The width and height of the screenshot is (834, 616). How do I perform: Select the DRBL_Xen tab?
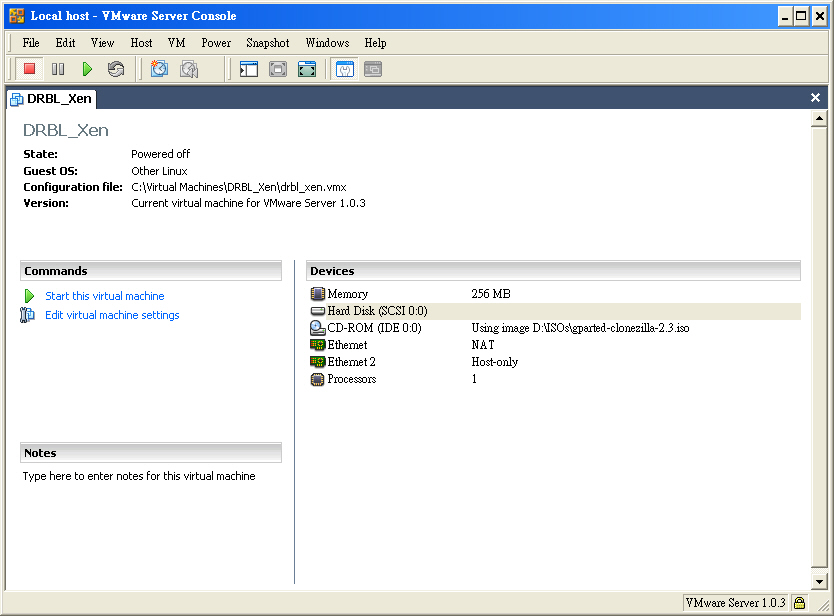coord(52,99)
